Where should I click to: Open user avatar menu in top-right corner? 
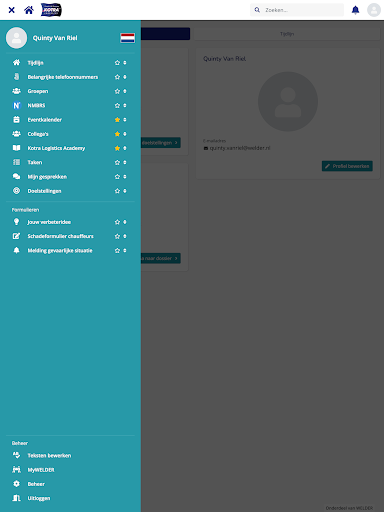[x=374, y=10]
